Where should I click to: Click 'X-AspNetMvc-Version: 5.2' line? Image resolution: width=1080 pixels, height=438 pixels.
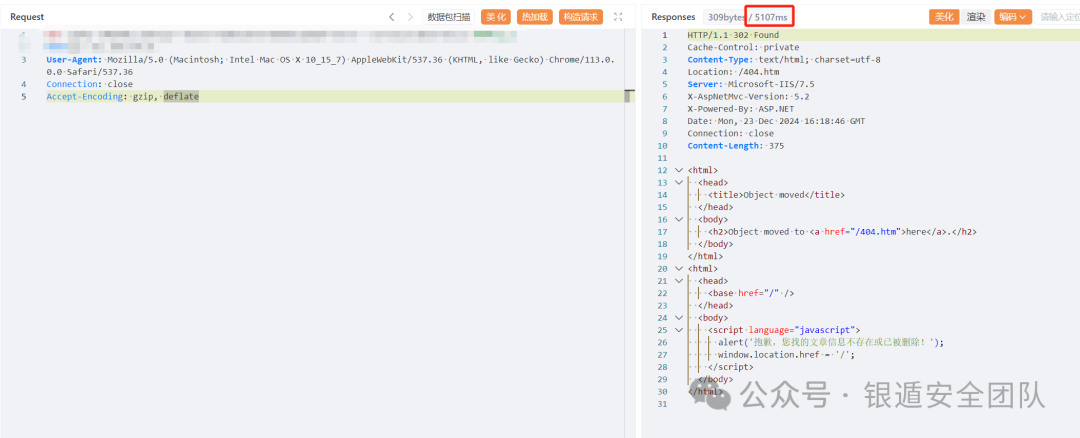748,96
